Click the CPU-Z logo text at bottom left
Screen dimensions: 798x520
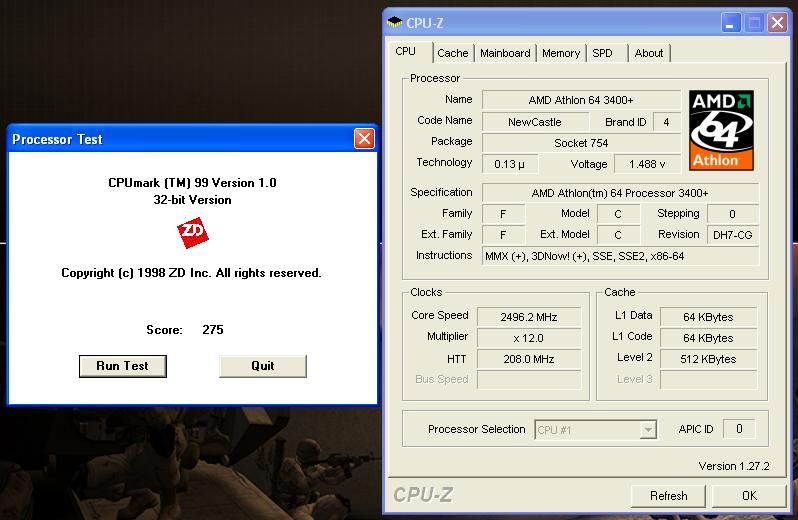tap(423, 495)
